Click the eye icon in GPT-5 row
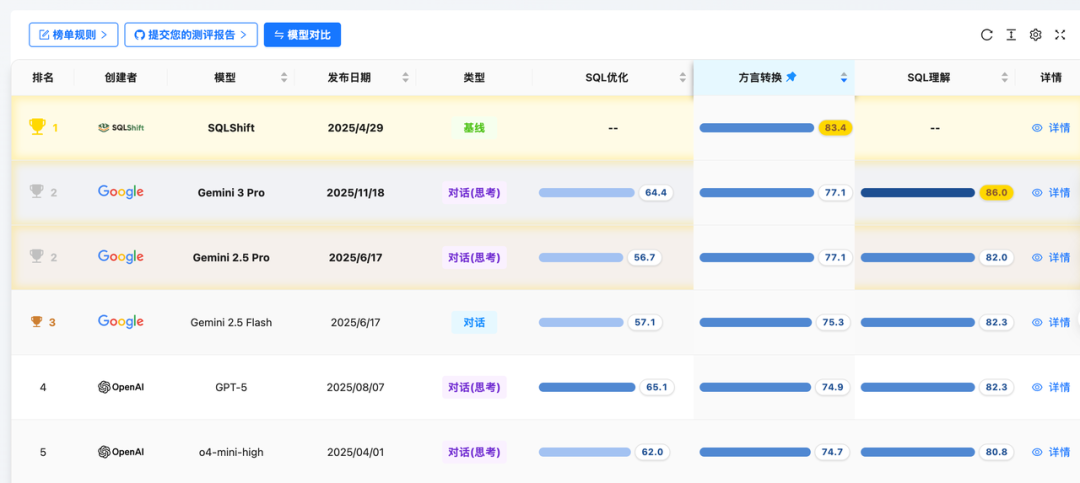Viewport: 1080px width, 483px height. [x=1037, y=387]
